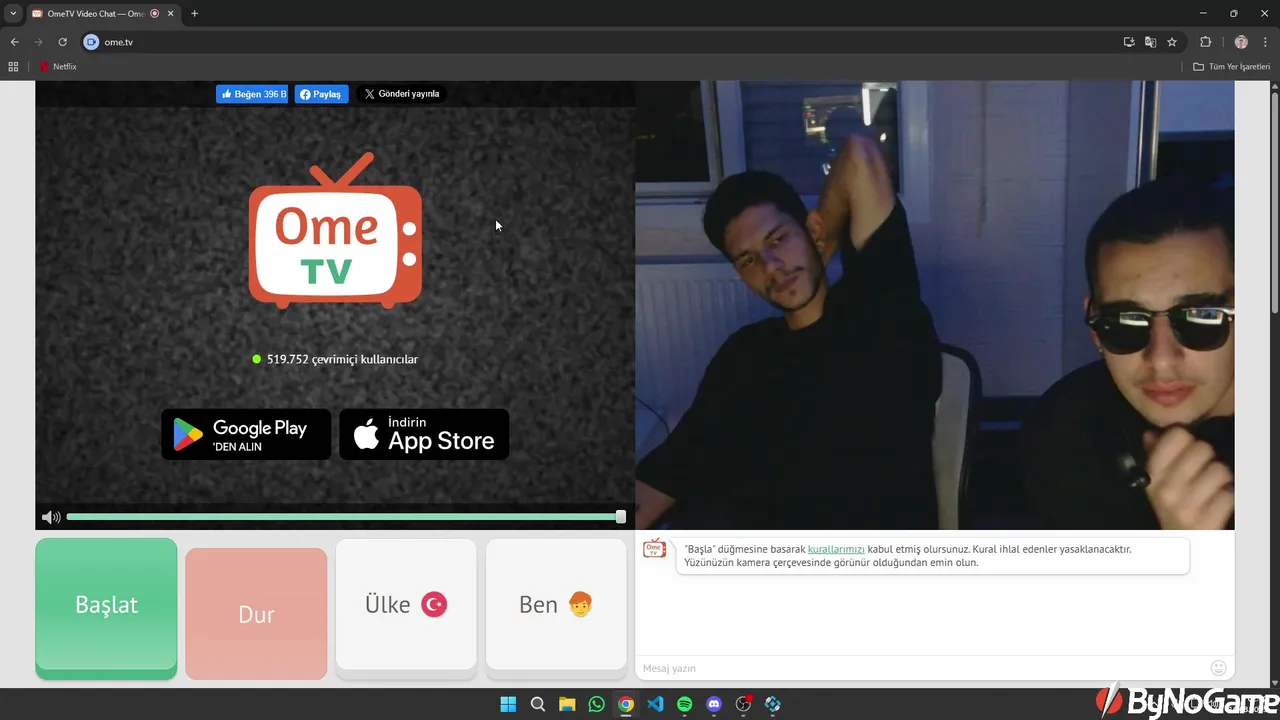Open the Chrome three-dot menu
This screenshot has height=720, width=1280.
click(1266, 42)
